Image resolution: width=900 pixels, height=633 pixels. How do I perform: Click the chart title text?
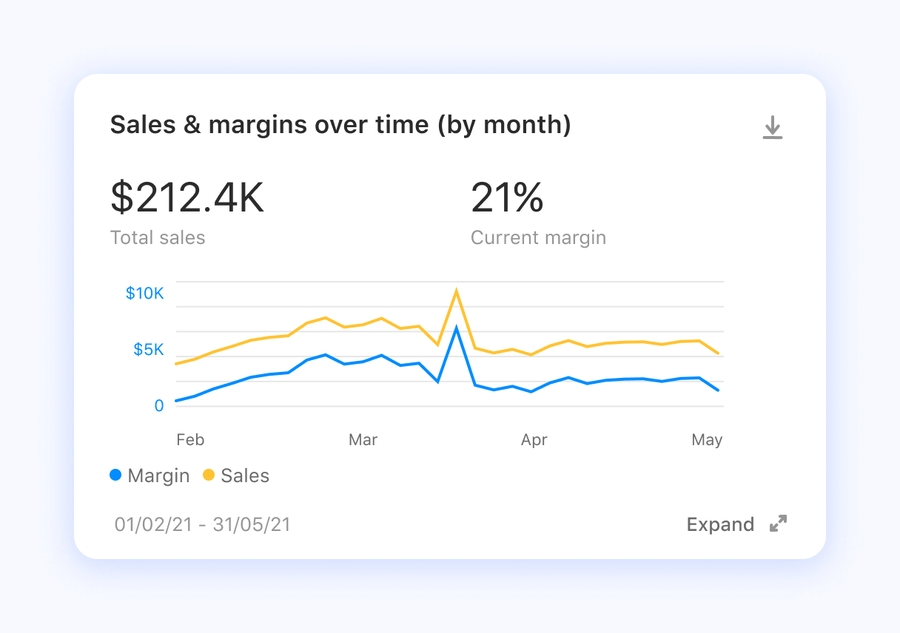coord(340,125)
